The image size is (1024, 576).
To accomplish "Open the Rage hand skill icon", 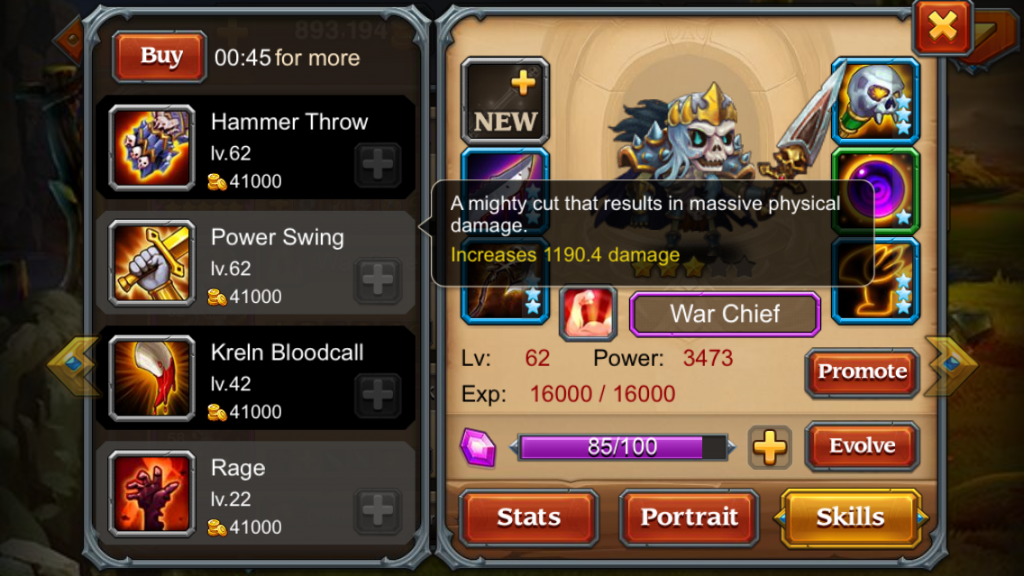I will click(152, 494).
